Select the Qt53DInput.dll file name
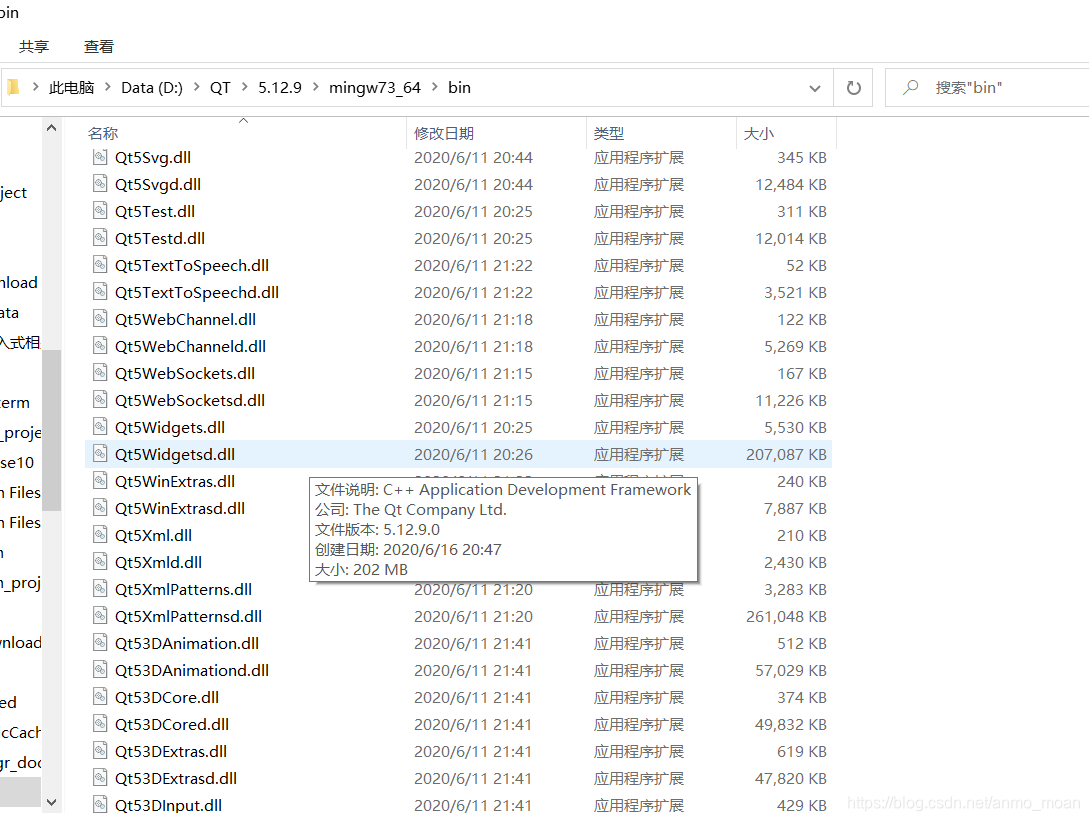The image size is (1089, 821). pos(169,805)
